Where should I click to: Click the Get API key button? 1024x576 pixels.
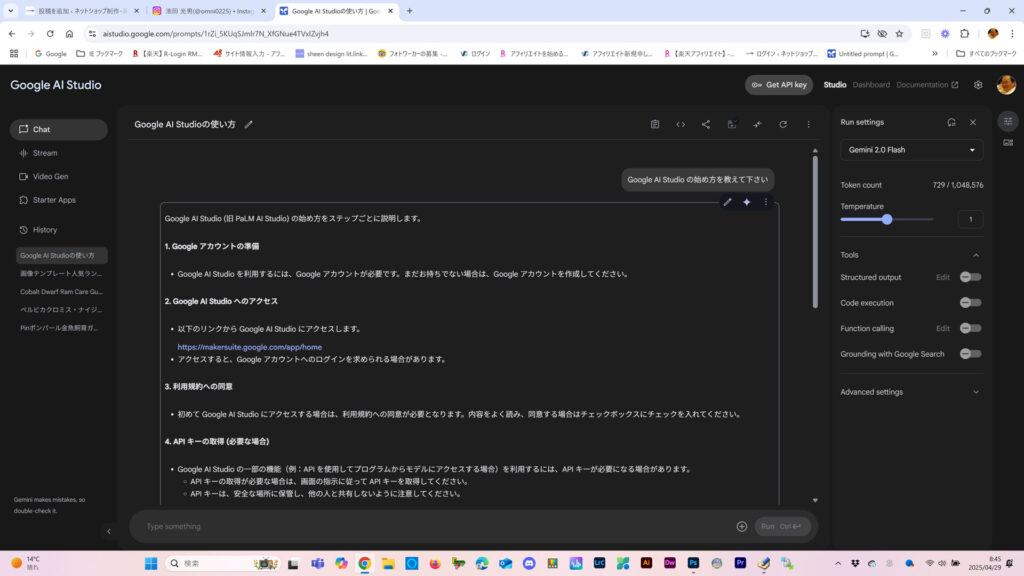(778, 85)
